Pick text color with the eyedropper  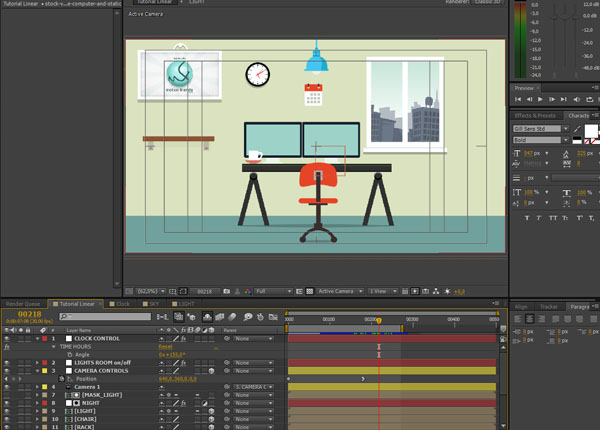pyautogui.click(x=577, y=129)
